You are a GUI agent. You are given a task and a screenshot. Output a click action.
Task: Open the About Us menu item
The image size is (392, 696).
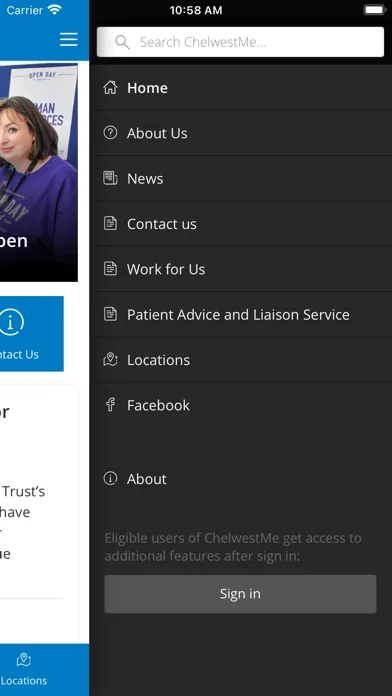(x=241, y=133)
